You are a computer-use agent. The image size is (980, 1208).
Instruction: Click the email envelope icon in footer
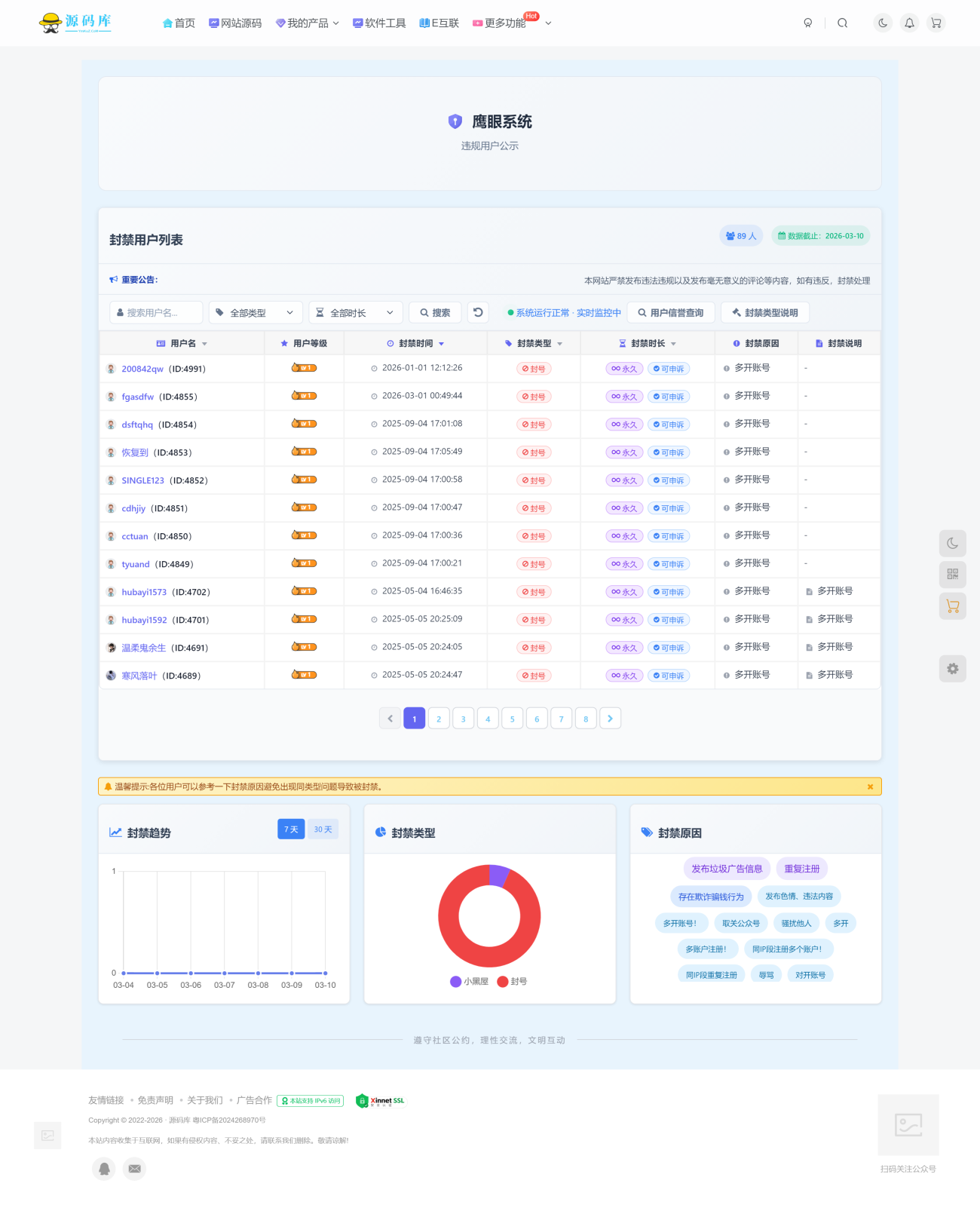pyautogui.click(x=134, y=1169)
